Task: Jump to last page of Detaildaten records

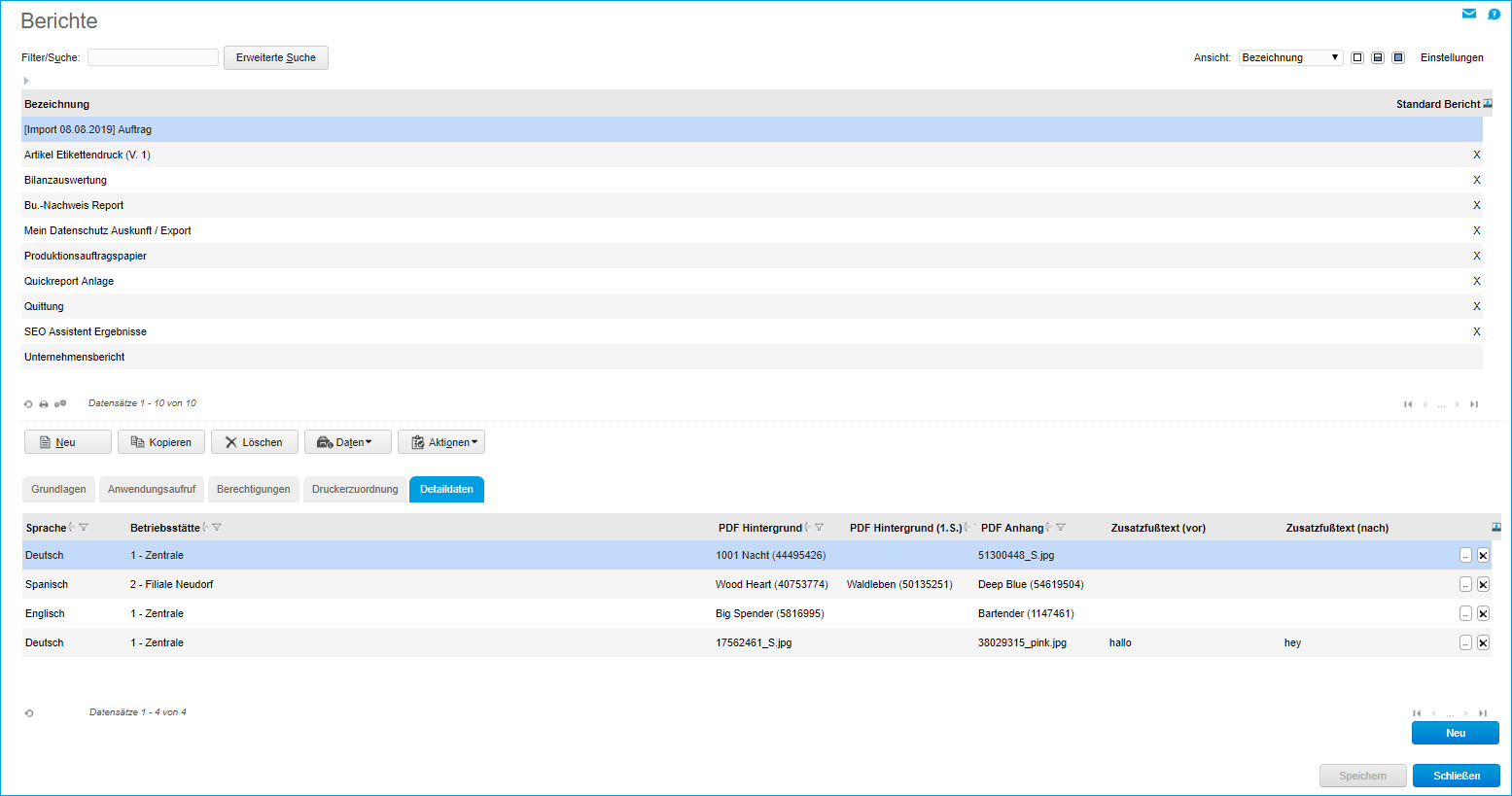Action: click(1483, 713)
